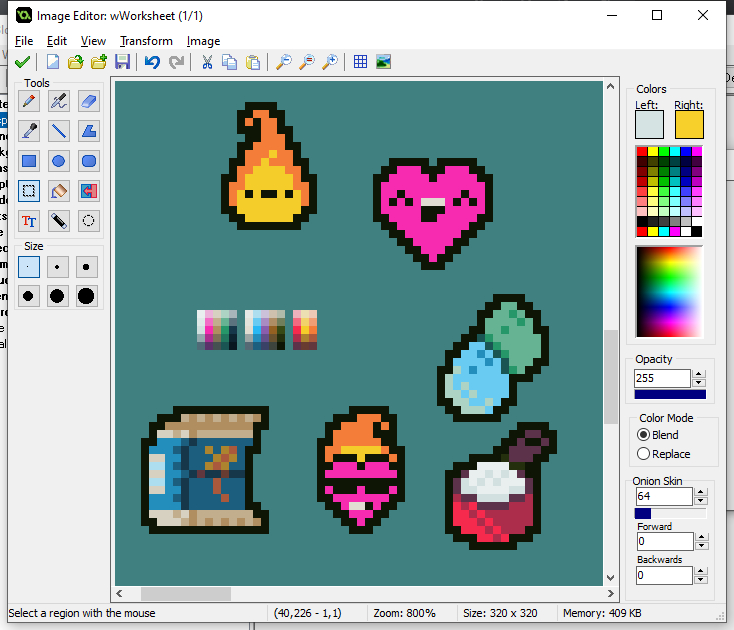Enable Replace color mode
This screenshot has height=630, width=734.
click(643, 454)
